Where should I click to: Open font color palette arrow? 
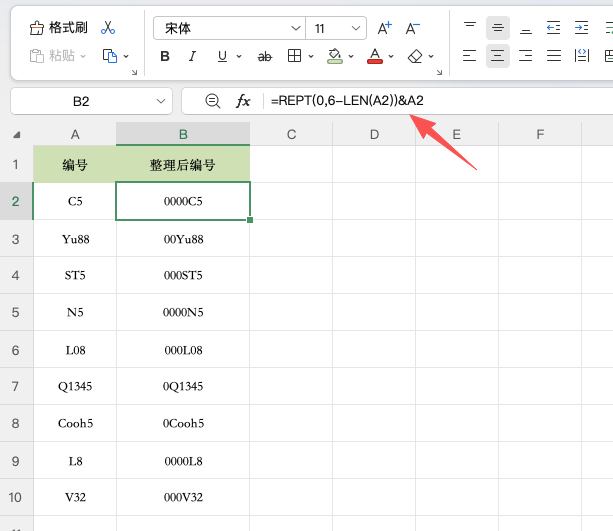tap(391, 57)
